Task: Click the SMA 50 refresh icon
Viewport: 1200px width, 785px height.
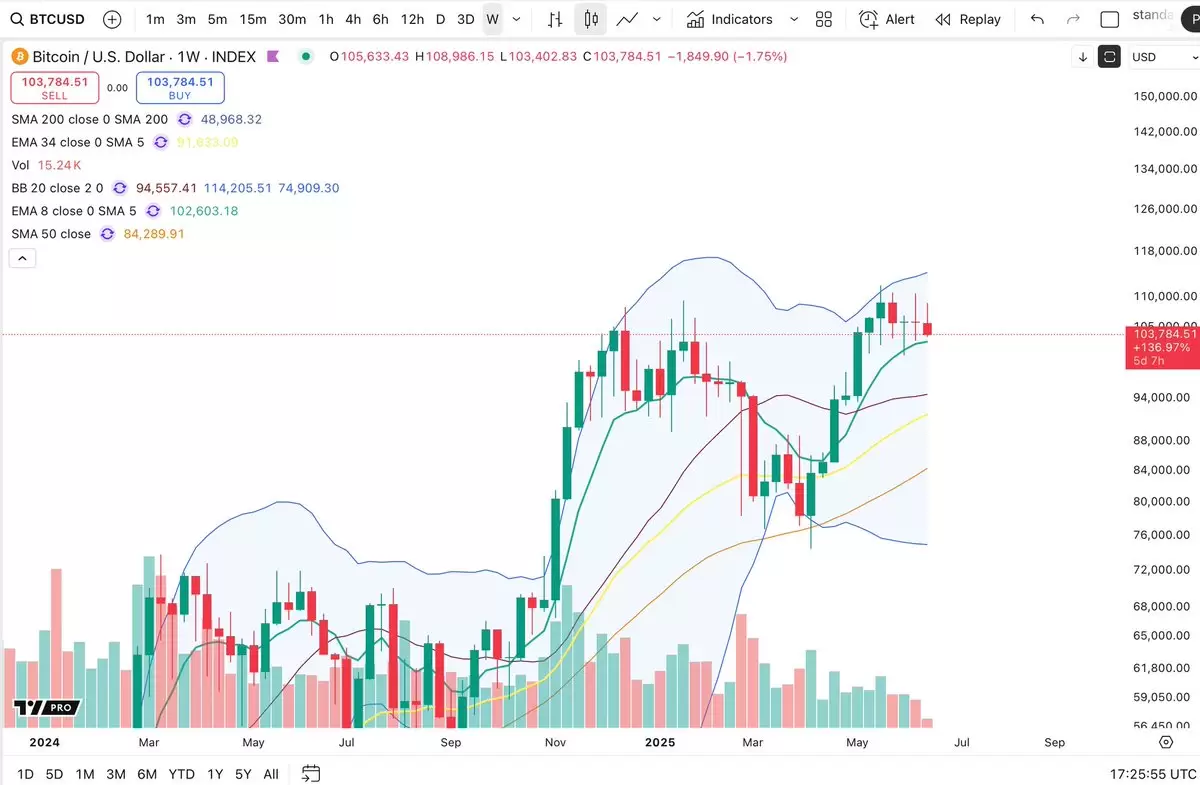Action: (x=108, y=234)
